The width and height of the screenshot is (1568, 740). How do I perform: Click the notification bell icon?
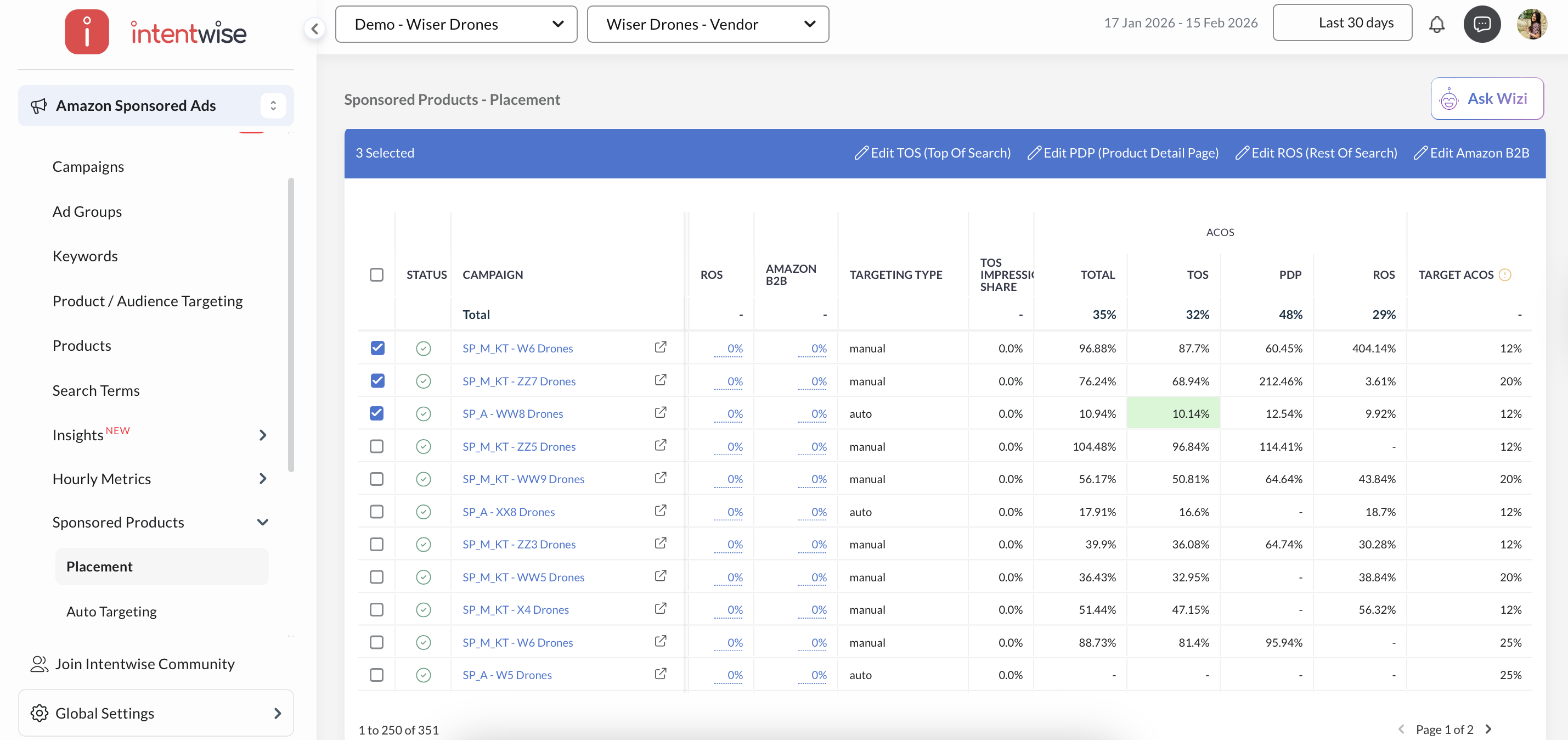[1436, 24]
